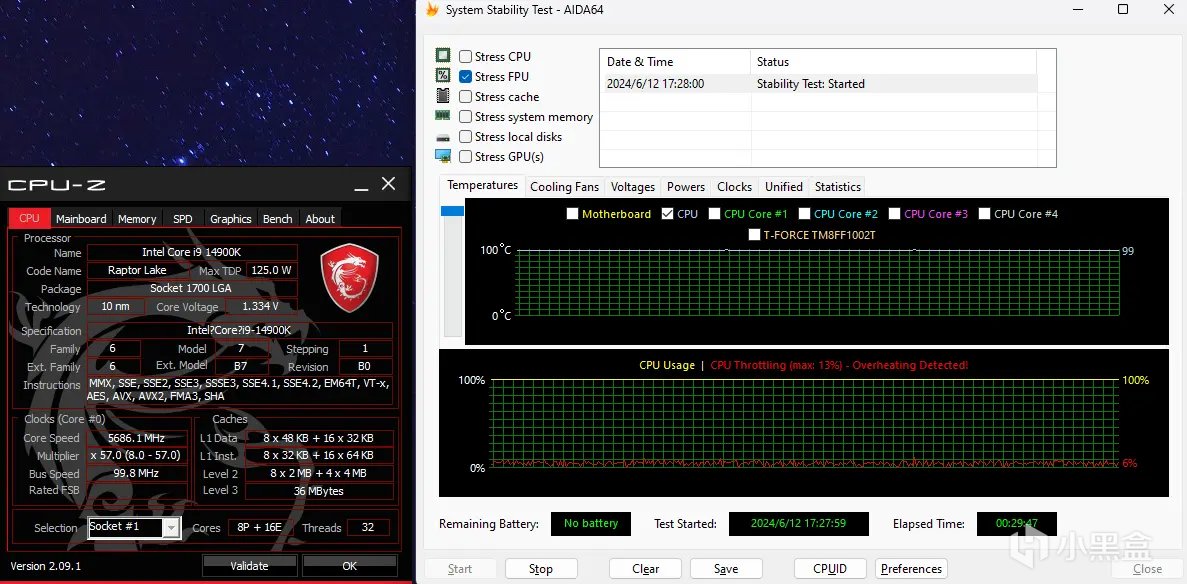Click the '2024/6/12 17:28:00' log entry
The width and height of the screenshot is (1187, 584).
pyautogui.click(x=656, y=84)
